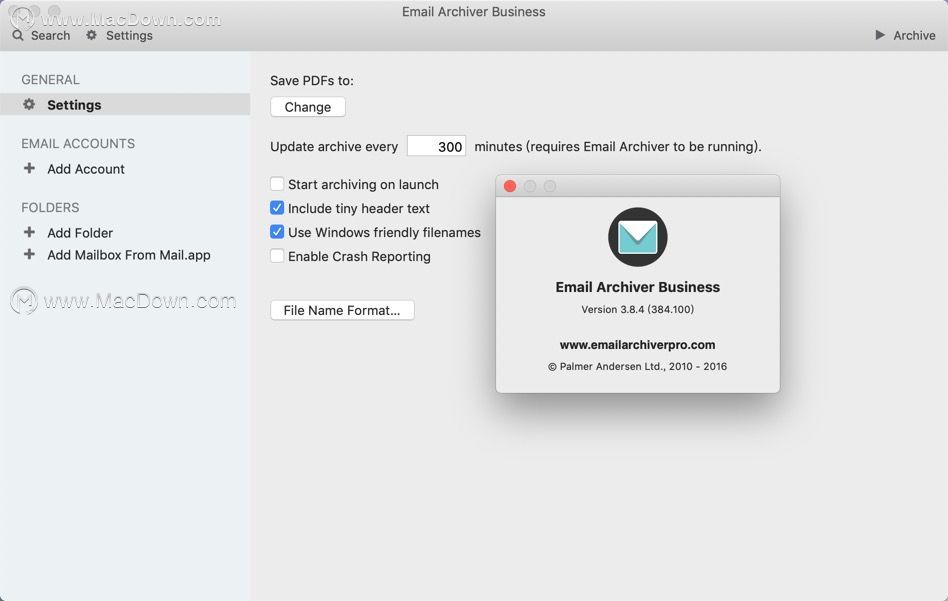948x601 pixels.
Task: Select the Settings gear in sidebar
Action: point(29,105)
